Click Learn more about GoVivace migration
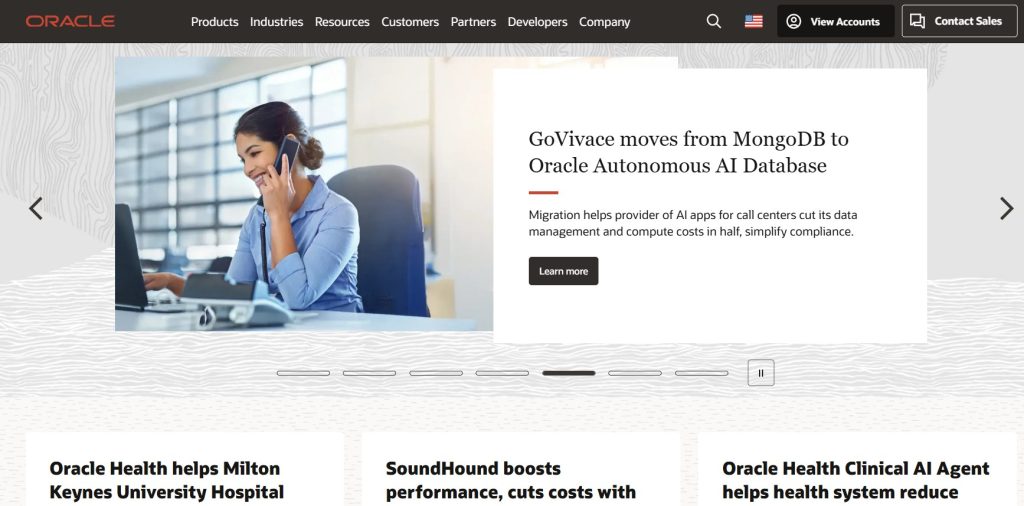The image size is (1024, 506). point(563,271)
